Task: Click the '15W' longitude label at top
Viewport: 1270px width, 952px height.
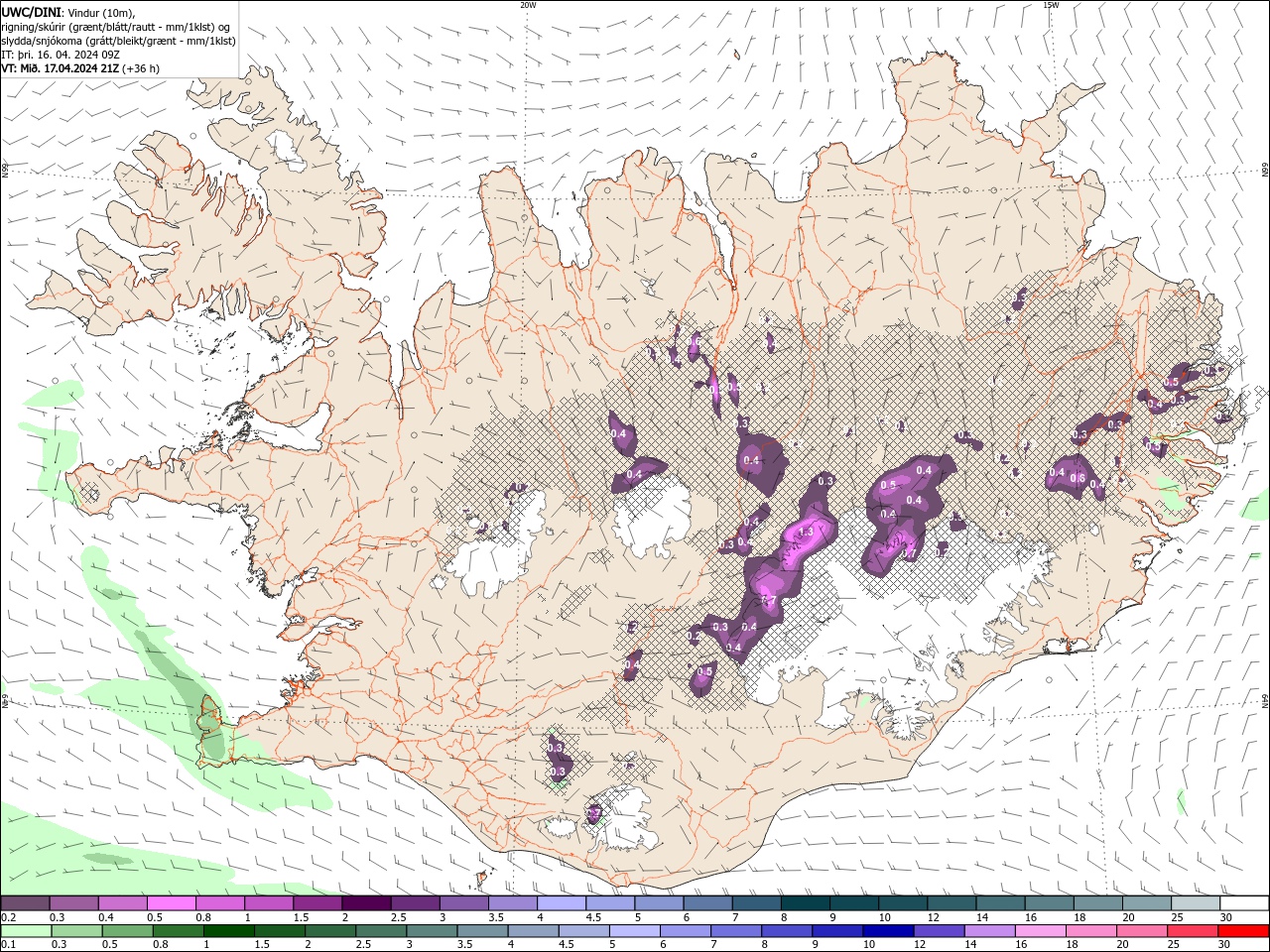Action: point(1051,5)
